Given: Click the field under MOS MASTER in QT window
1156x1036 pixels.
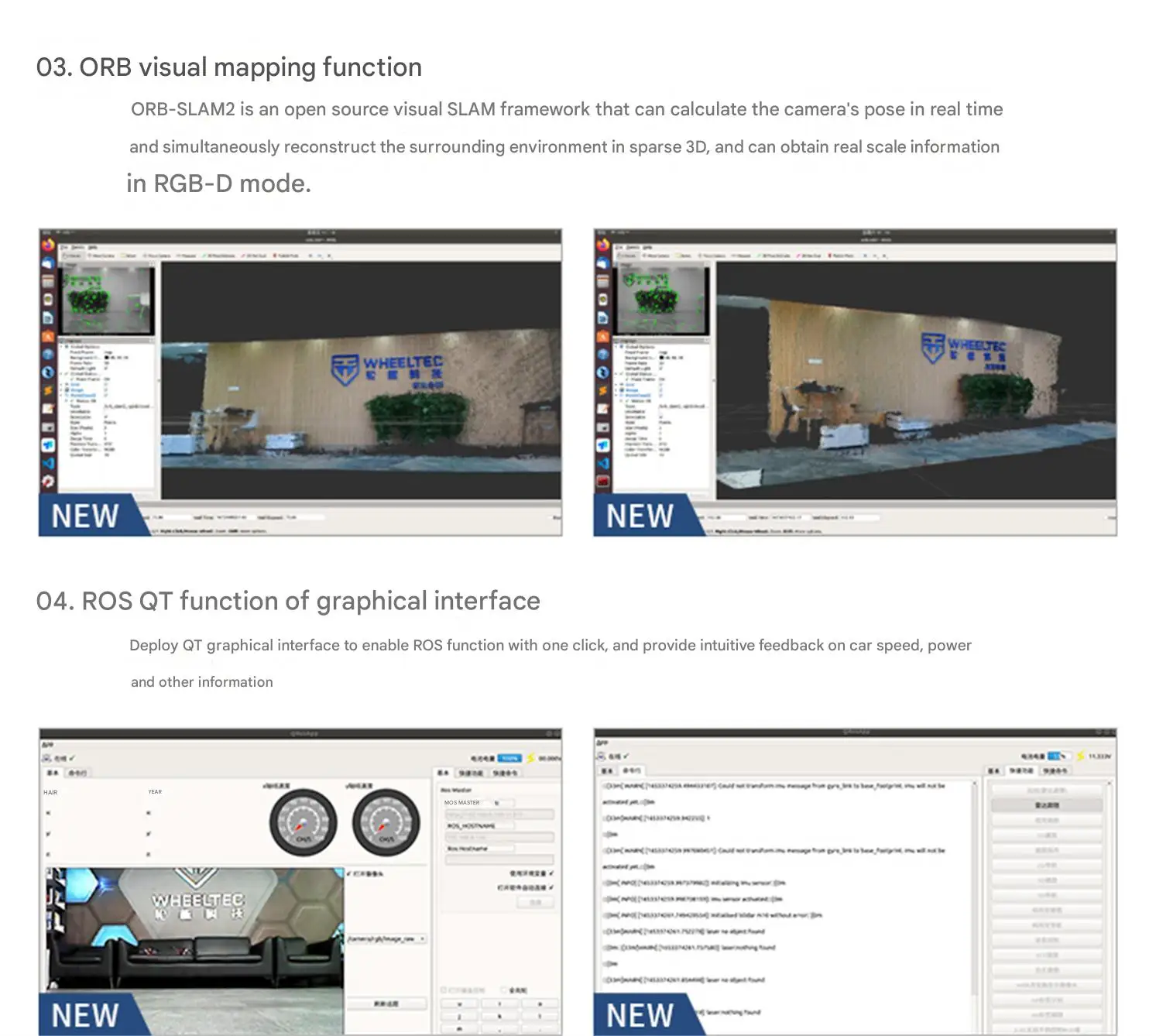Looking at the screenshot, I should [499, 815].
